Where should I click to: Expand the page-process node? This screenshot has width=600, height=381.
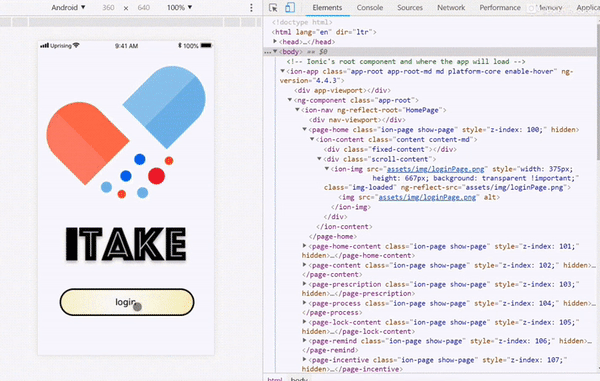pyautogui.click(x=305, y=303)
